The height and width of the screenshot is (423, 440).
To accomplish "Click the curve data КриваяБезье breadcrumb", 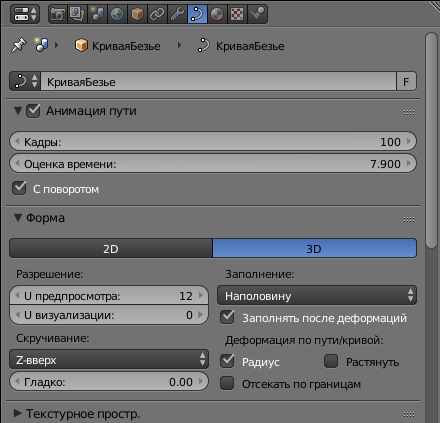I will point(241,46).
